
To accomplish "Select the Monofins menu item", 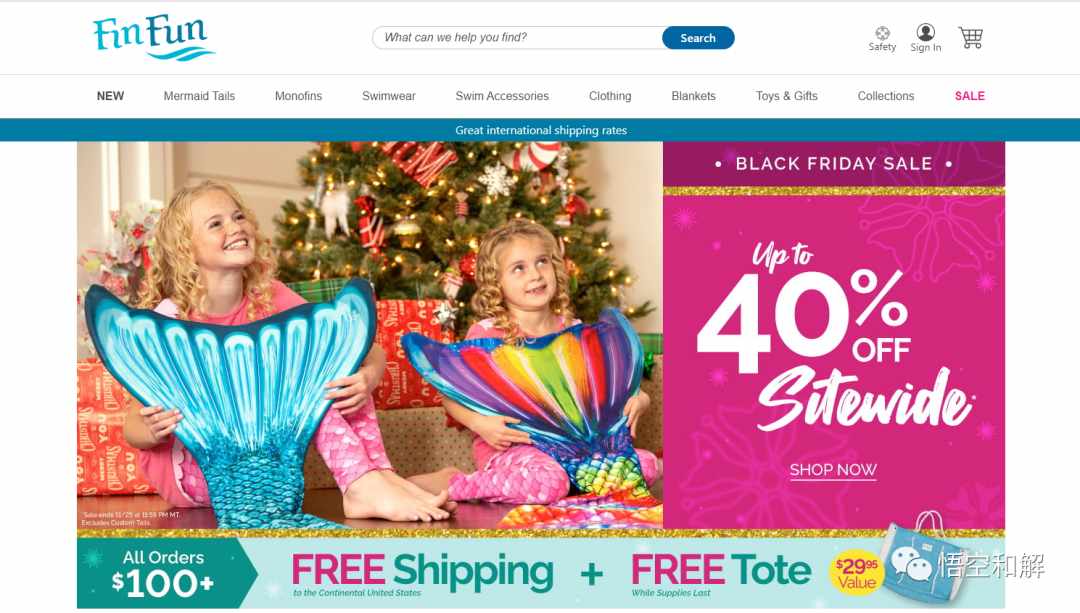I will click(298, 96).
